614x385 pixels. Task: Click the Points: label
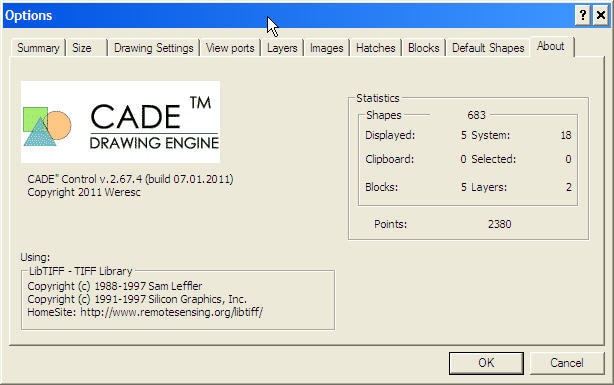[390, 224]
